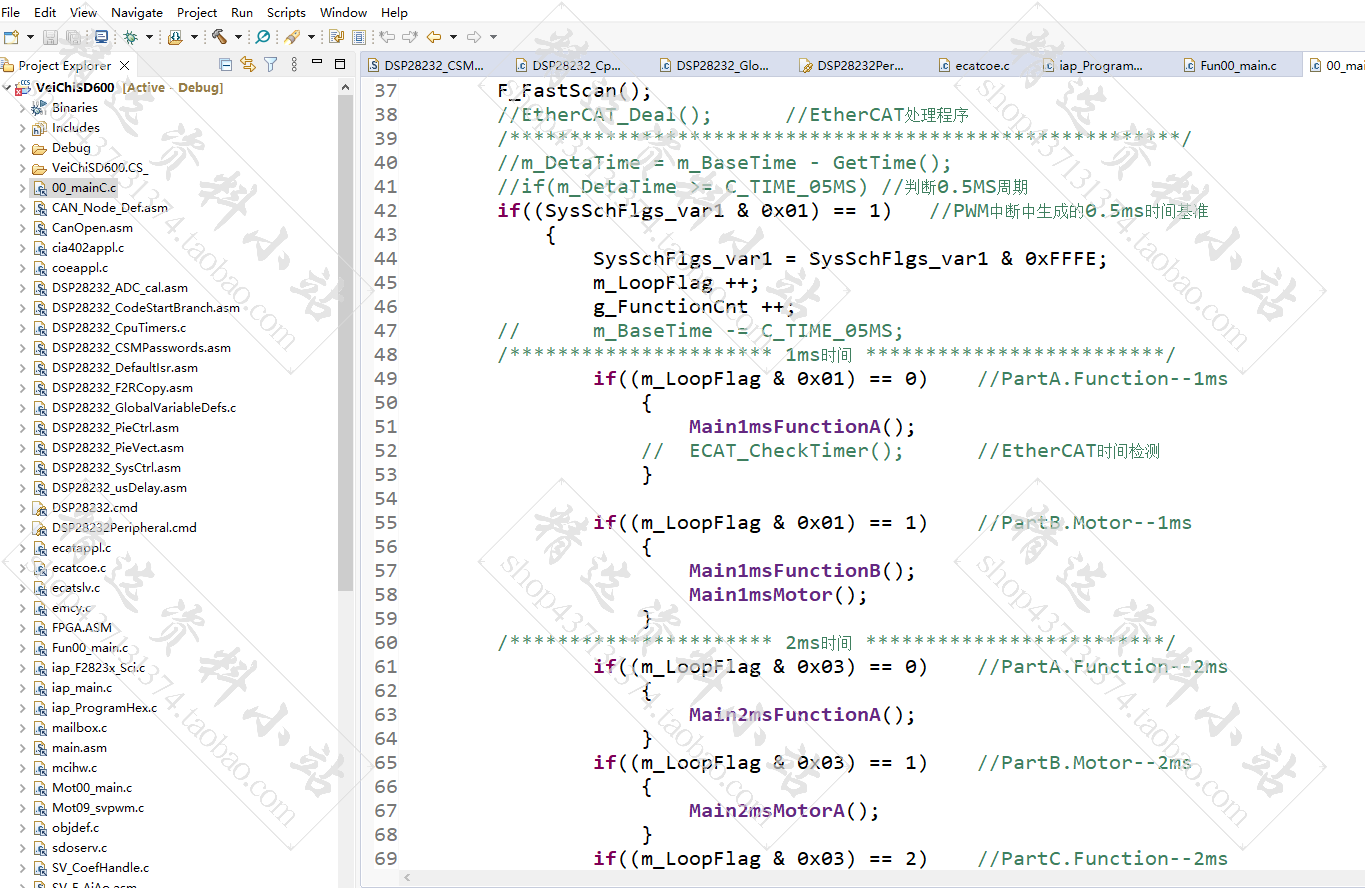This screenshot has width=1365, height=888.
Task: Toggle Link with Editor in Project Explorer
Action: point(246,65)
